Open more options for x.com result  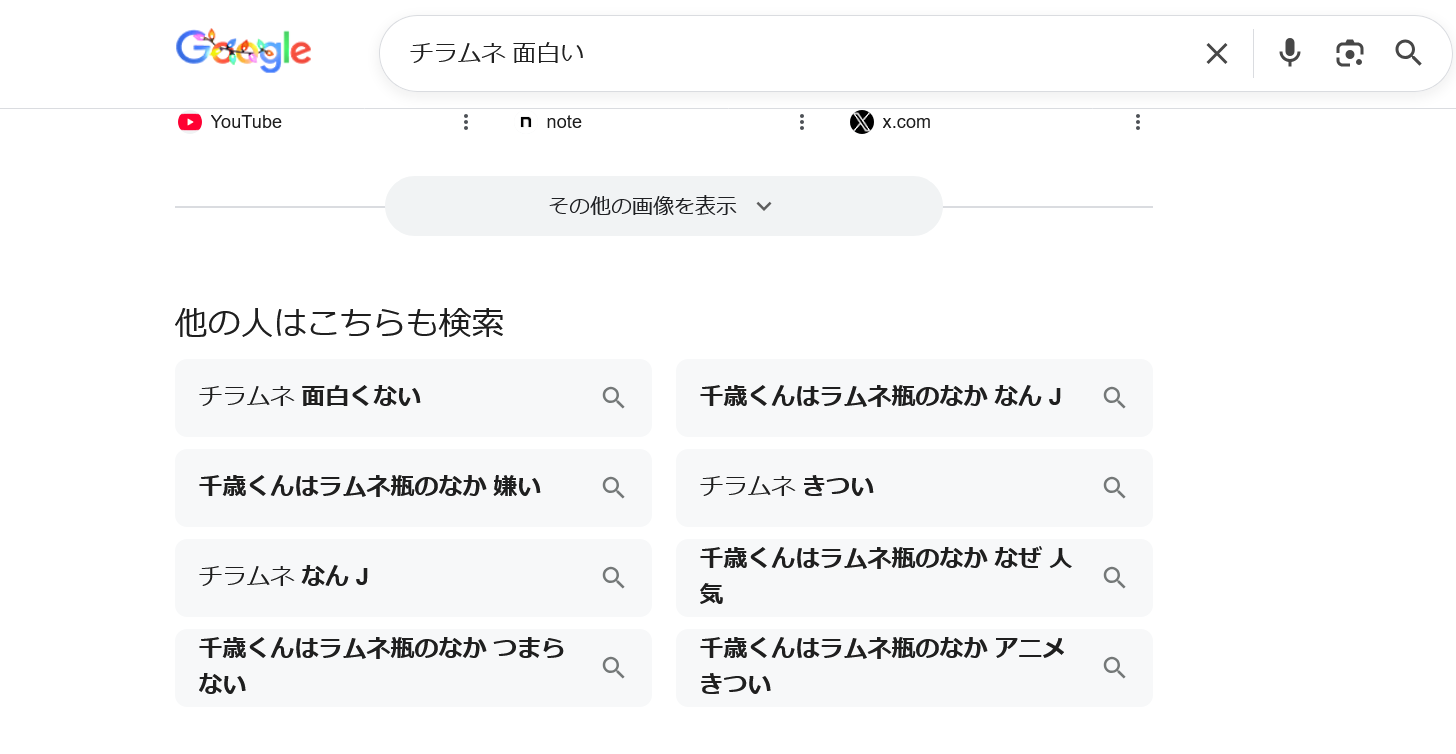1137,122
